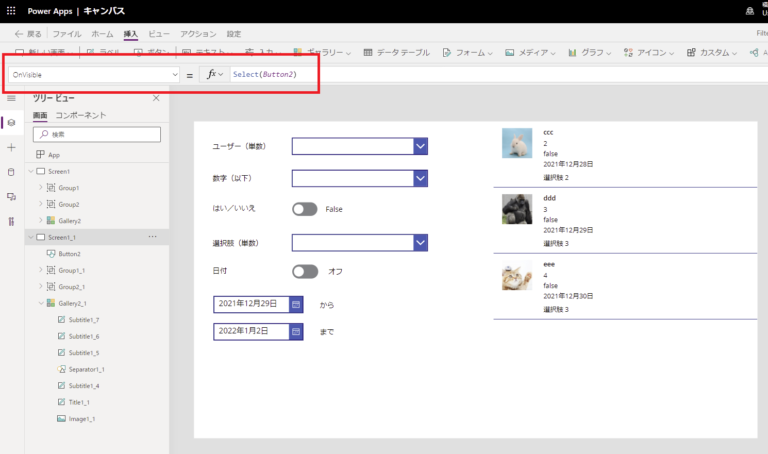Switch to the コンポーネント tab
The width and height of the screenshot is (768, 454).
pyautogui.click(x=81, y=116)
